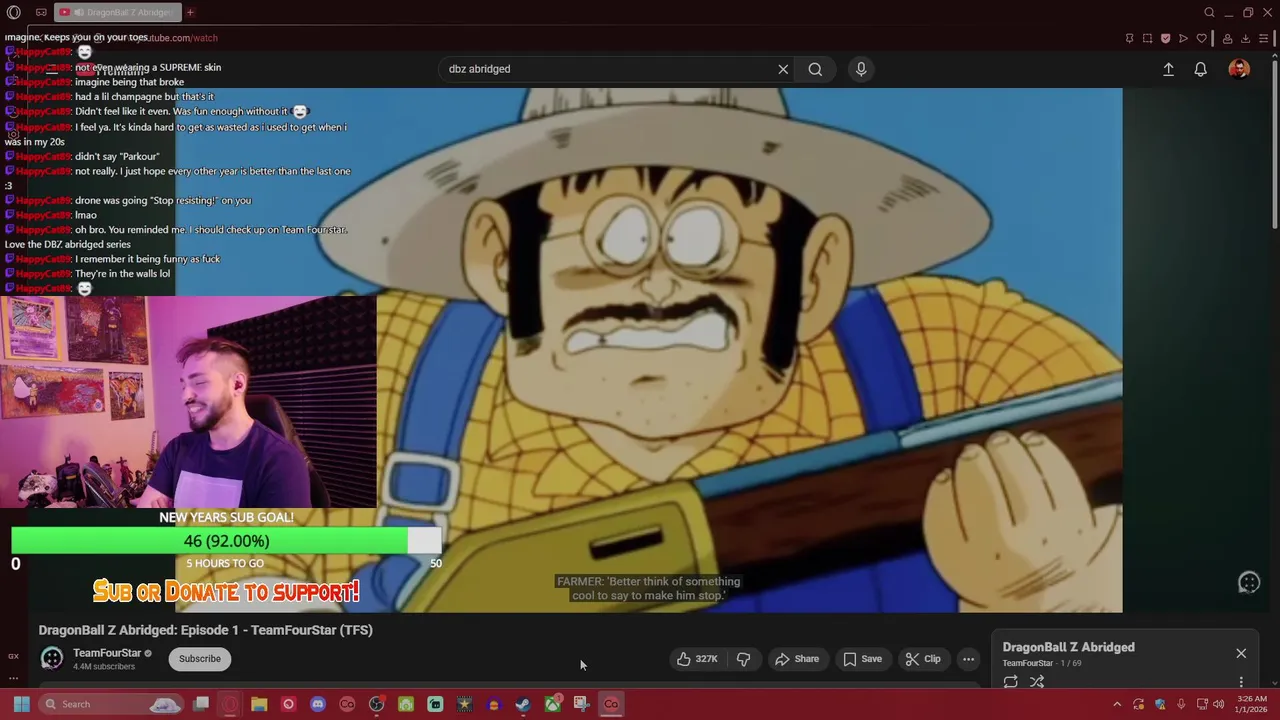This screenshot has width=1280, height=720.
Task: Click the video title text below player
Action: [x=205, y=630]
